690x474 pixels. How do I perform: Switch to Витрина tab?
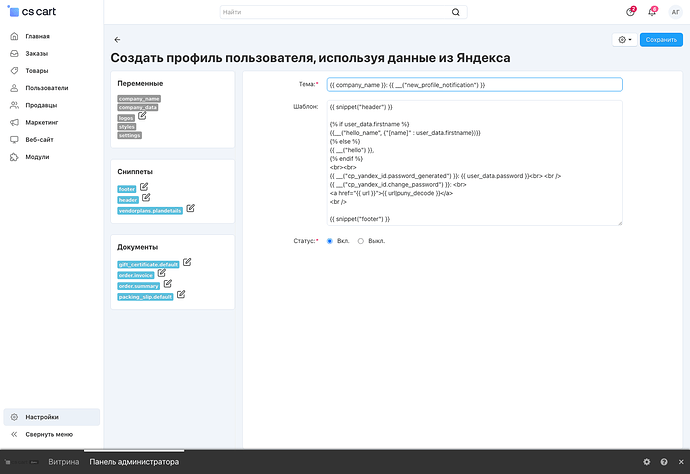pos(64,462)
